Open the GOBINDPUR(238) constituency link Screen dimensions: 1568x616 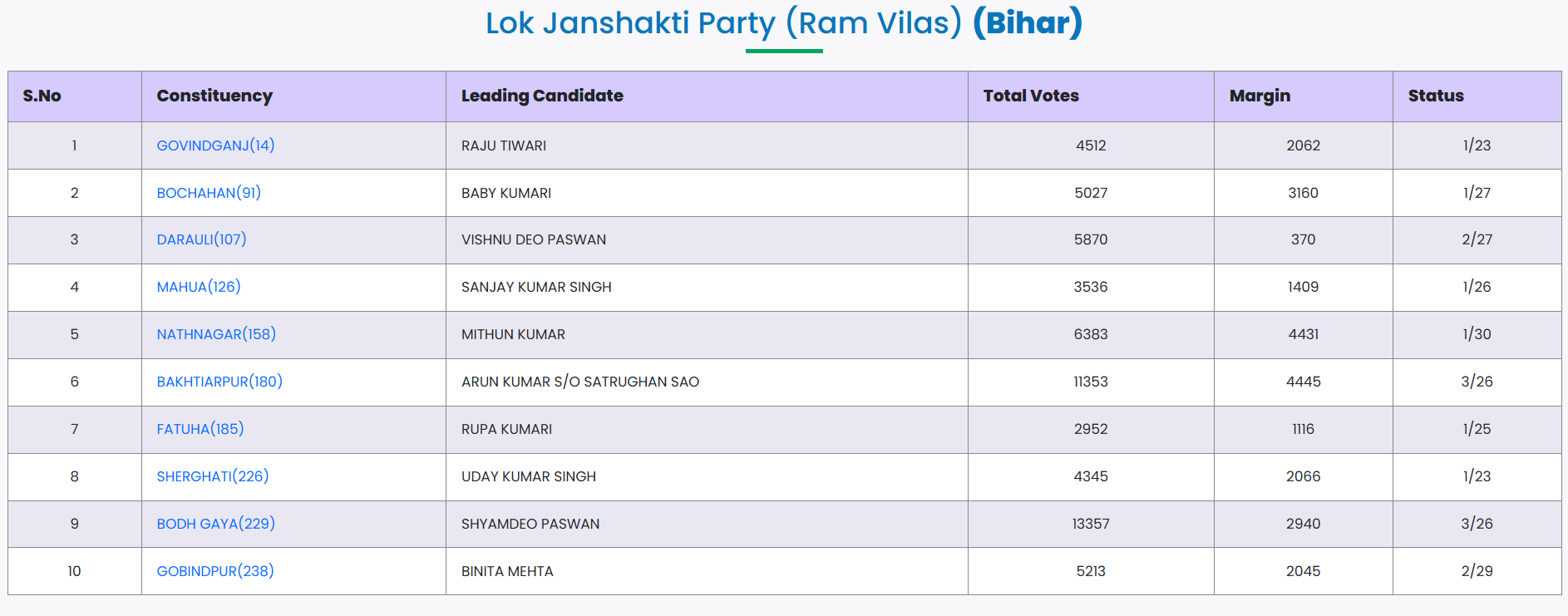(x=215, y=571)
